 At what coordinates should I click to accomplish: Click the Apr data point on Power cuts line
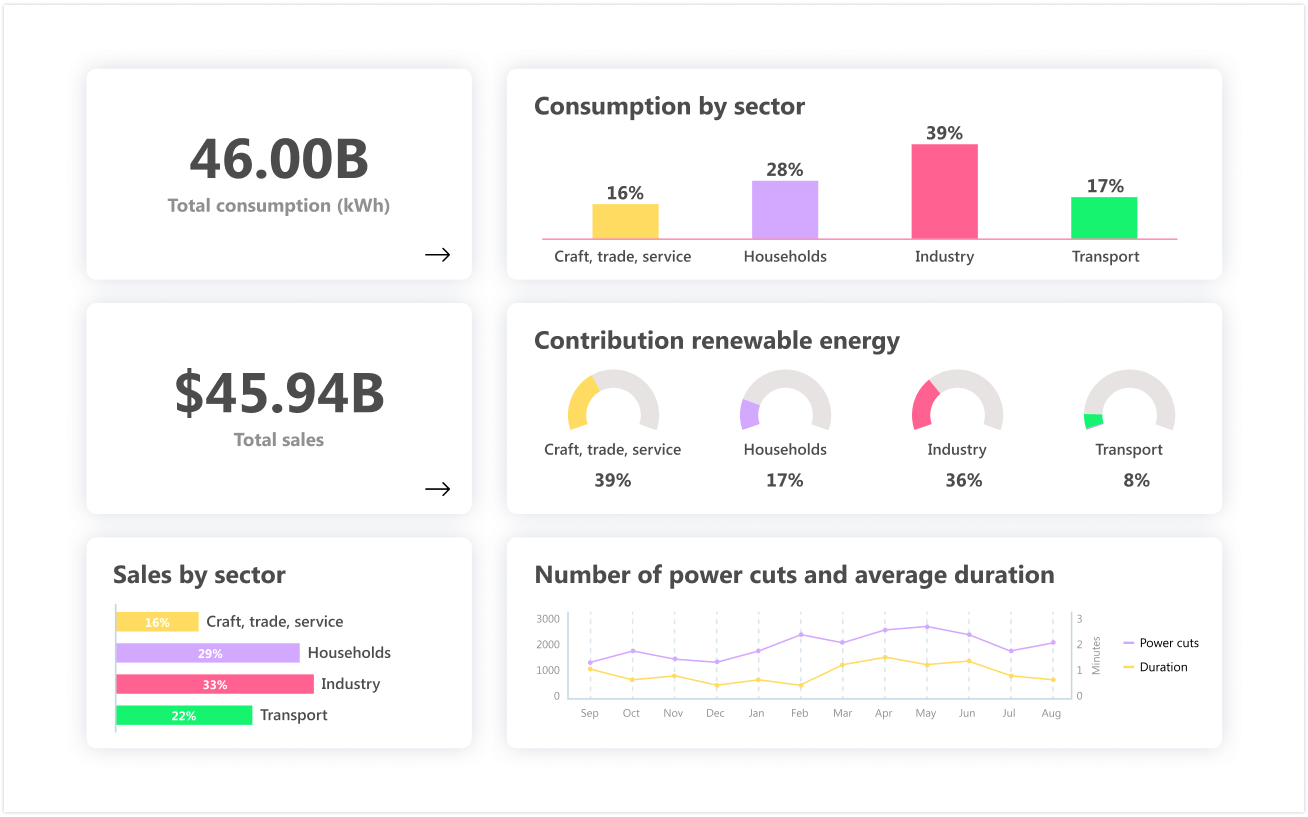pos(883,631)
